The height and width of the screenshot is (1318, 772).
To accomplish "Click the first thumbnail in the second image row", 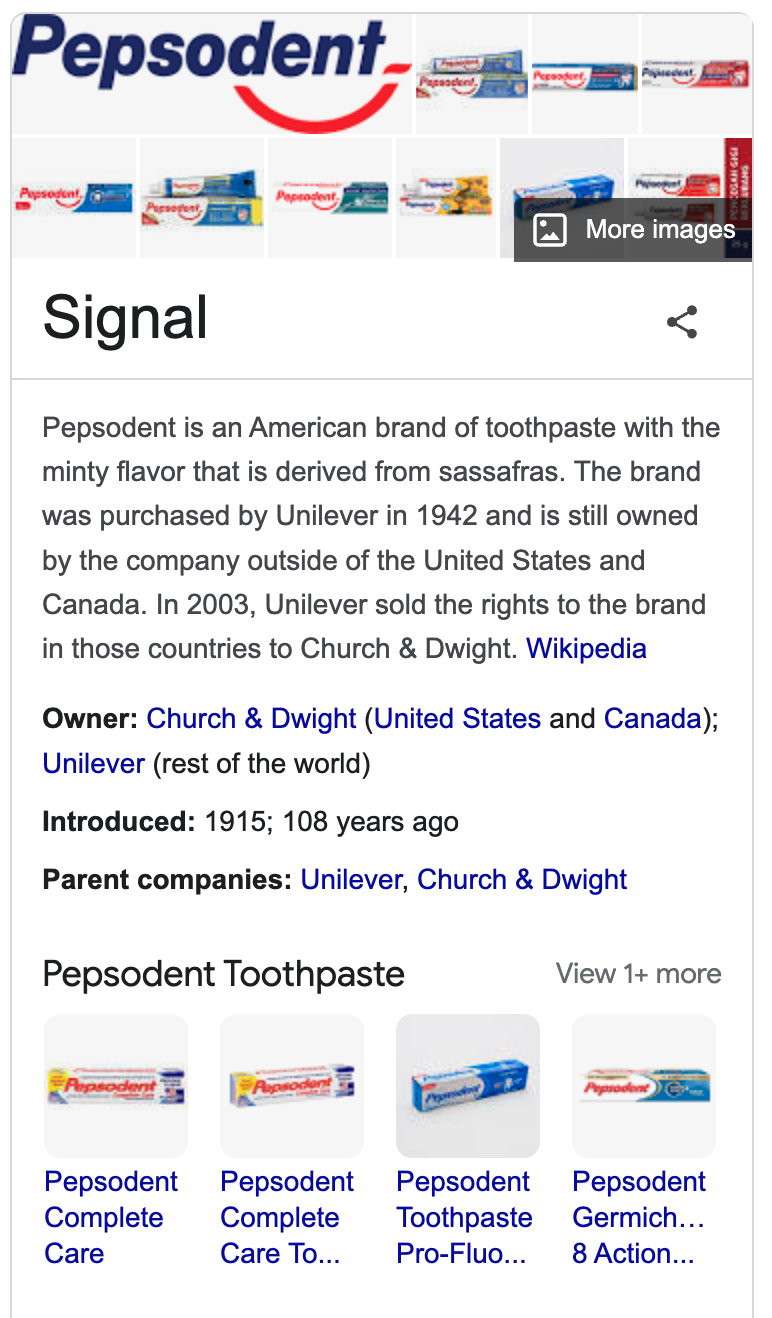I will point(74,198).
